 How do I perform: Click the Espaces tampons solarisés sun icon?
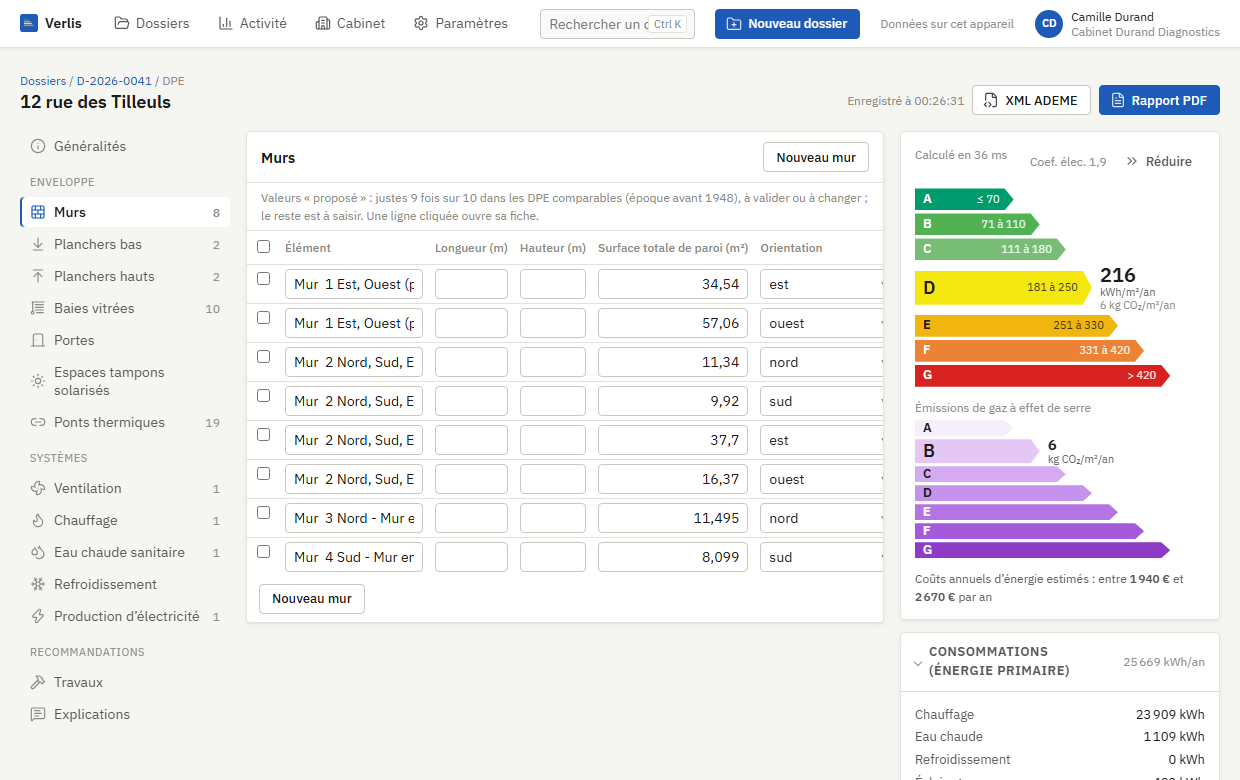click(x=38, y=381)
